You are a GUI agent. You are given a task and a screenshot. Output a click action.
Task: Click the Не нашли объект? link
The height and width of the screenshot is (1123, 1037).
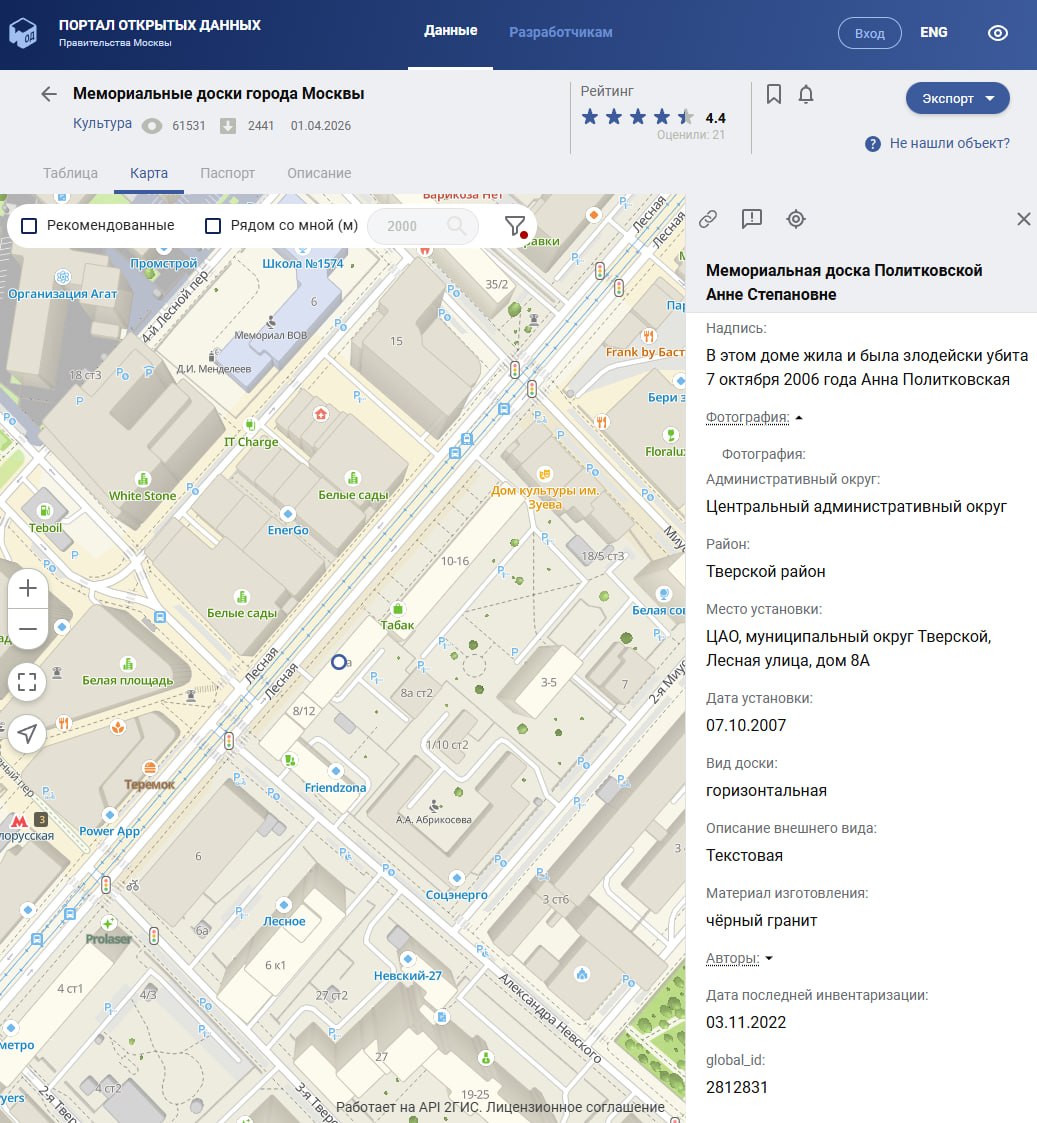[950, 143]
